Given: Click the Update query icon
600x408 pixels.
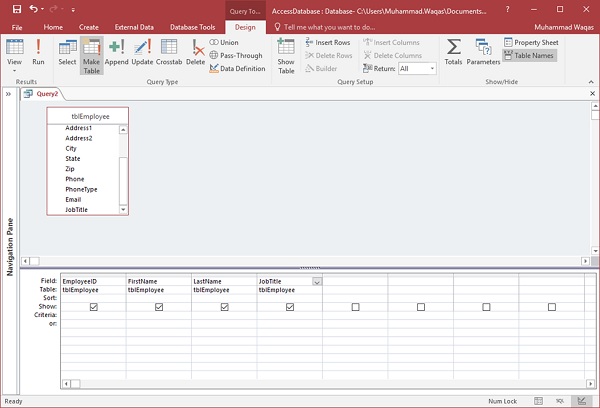Looking at the screenshot, I should click(142, 51).
